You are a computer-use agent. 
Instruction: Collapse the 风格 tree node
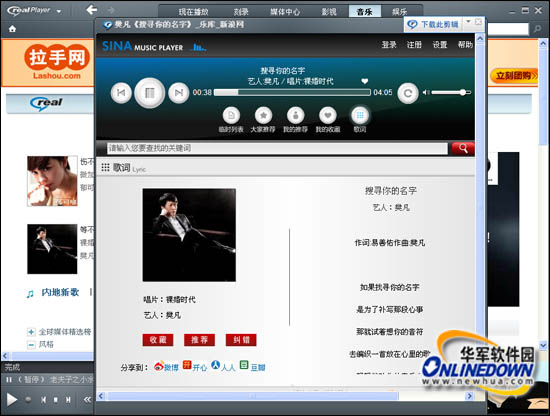31,345
